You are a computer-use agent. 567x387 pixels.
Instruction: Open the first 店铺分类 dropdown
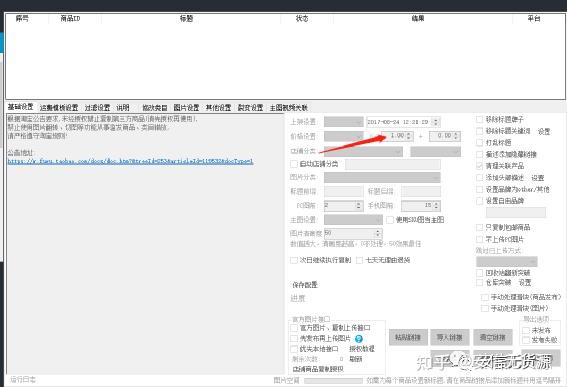tap(363, 151)
